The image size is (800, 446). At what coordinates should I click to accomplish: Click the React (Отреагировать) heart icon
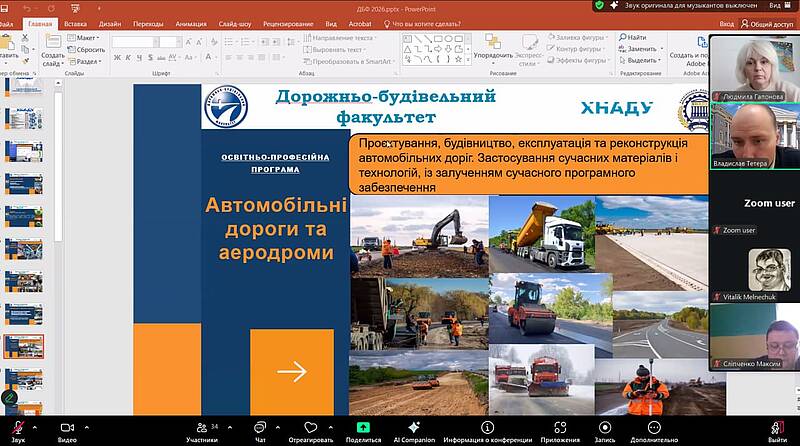click(x=310, y=427)
